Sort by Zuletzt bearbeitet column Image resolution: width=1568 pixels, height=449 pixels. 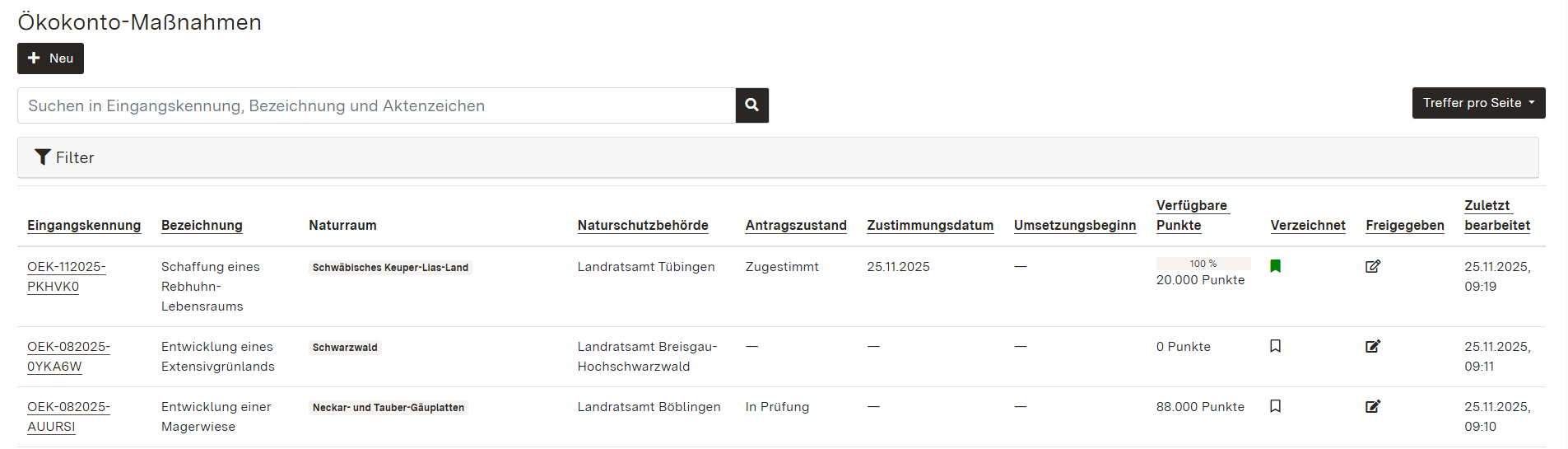(x=1496, y=216)
